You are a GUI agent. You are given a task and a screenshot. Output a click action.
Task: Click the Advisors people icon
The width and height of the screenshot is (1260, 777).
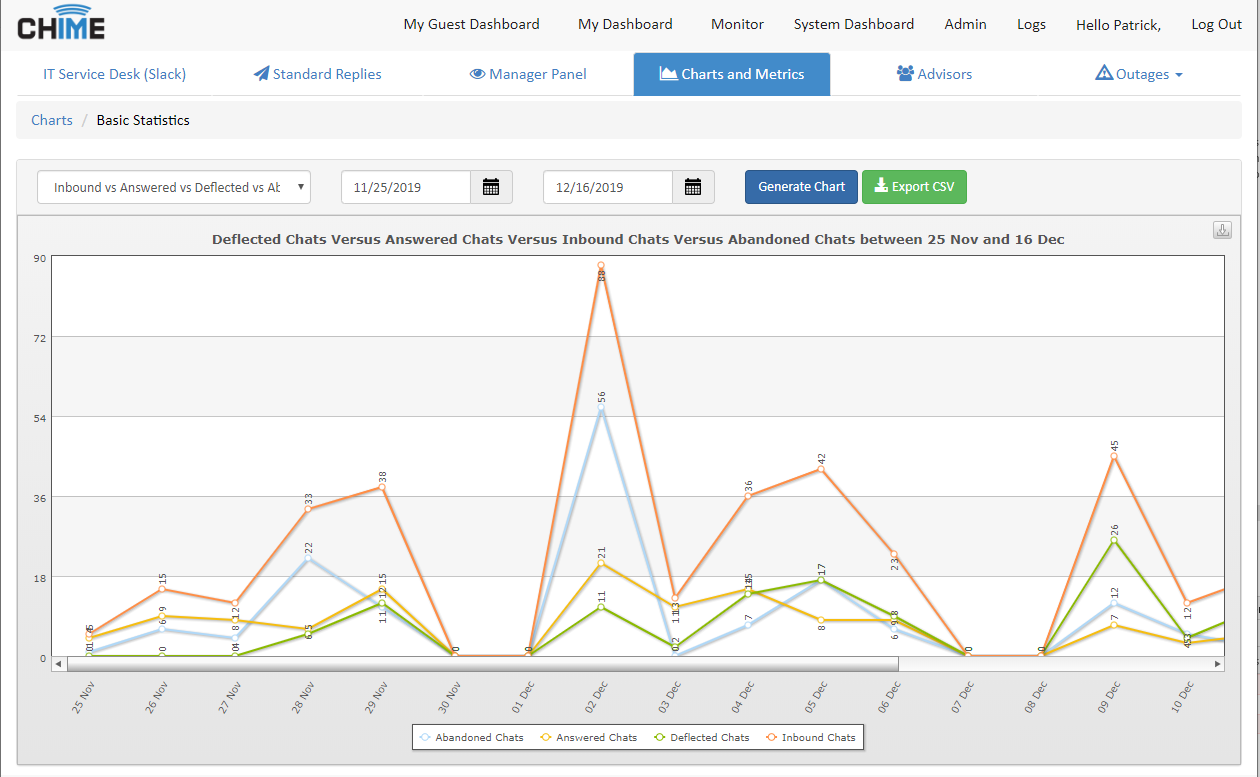(905, 74)
